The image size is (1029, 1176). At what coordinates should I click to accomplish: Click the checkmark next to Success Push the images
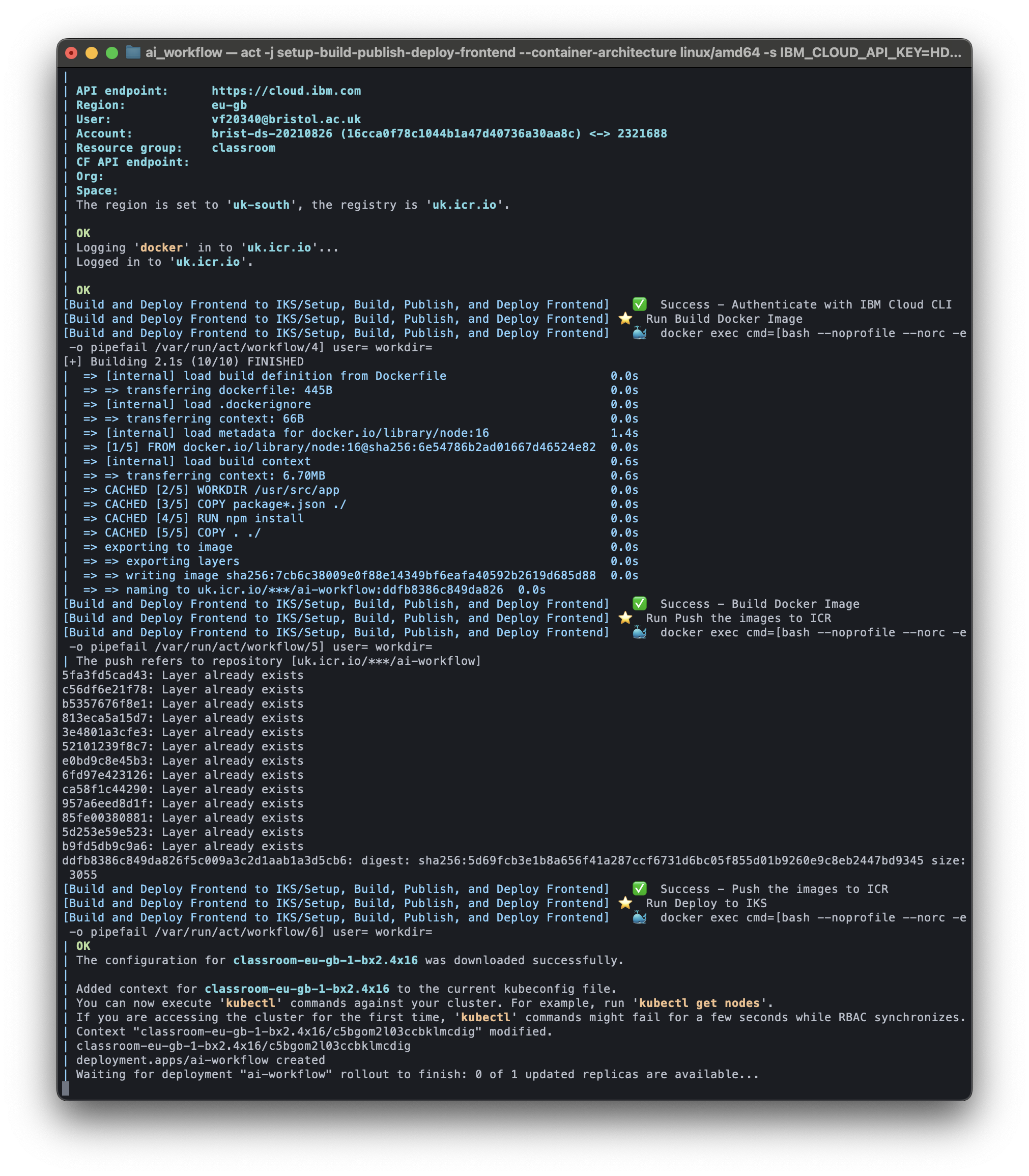point(639,889)
